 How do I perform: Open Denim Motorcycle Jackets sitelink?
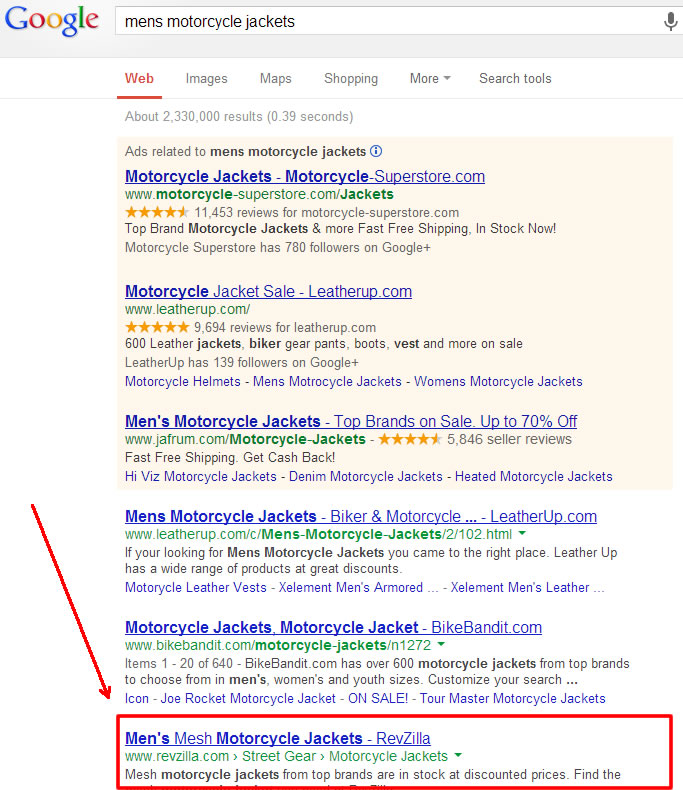366,477
